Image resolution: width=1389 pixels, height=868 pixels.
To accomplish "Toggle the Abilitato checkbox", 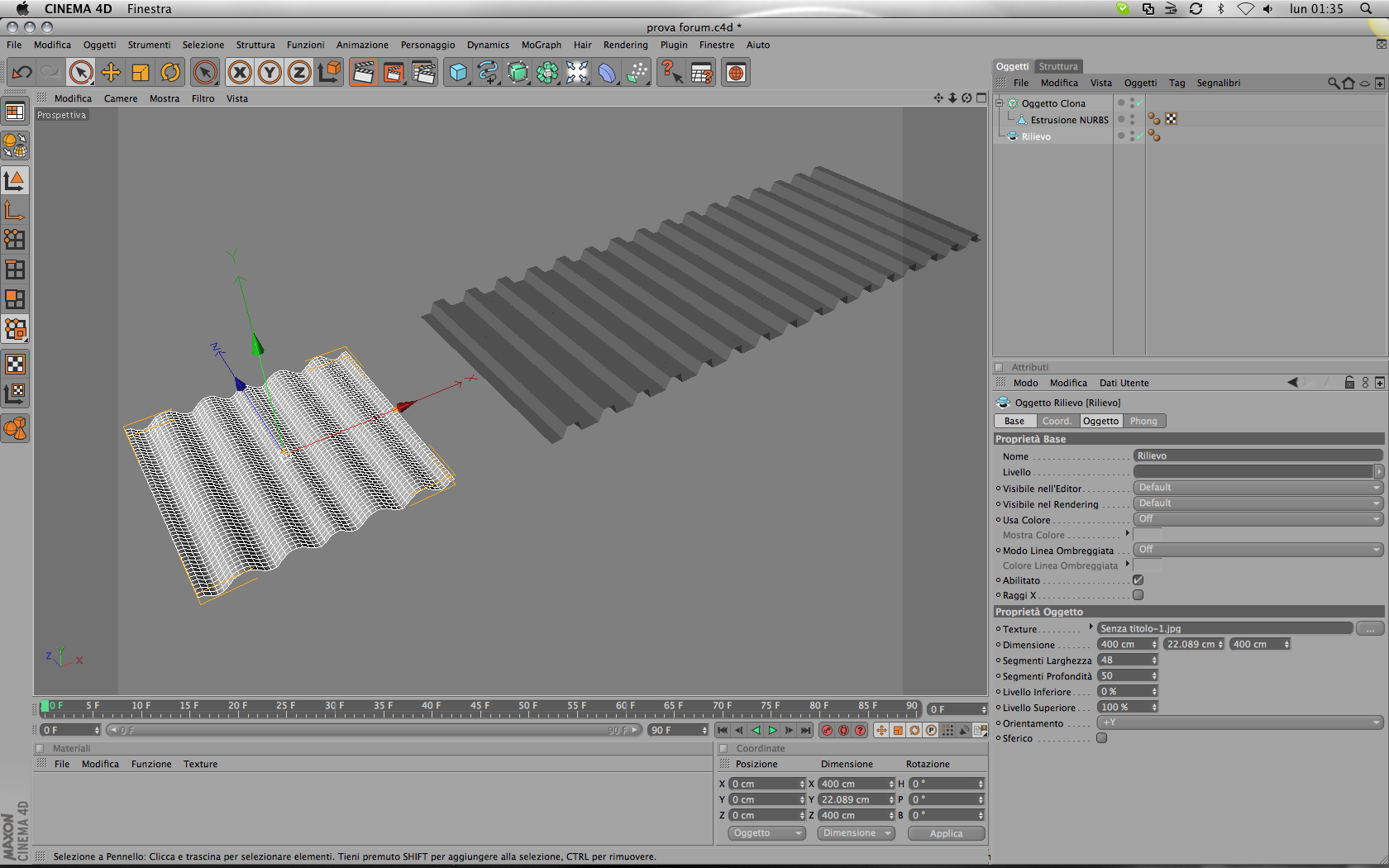I will click(1138, 580).
